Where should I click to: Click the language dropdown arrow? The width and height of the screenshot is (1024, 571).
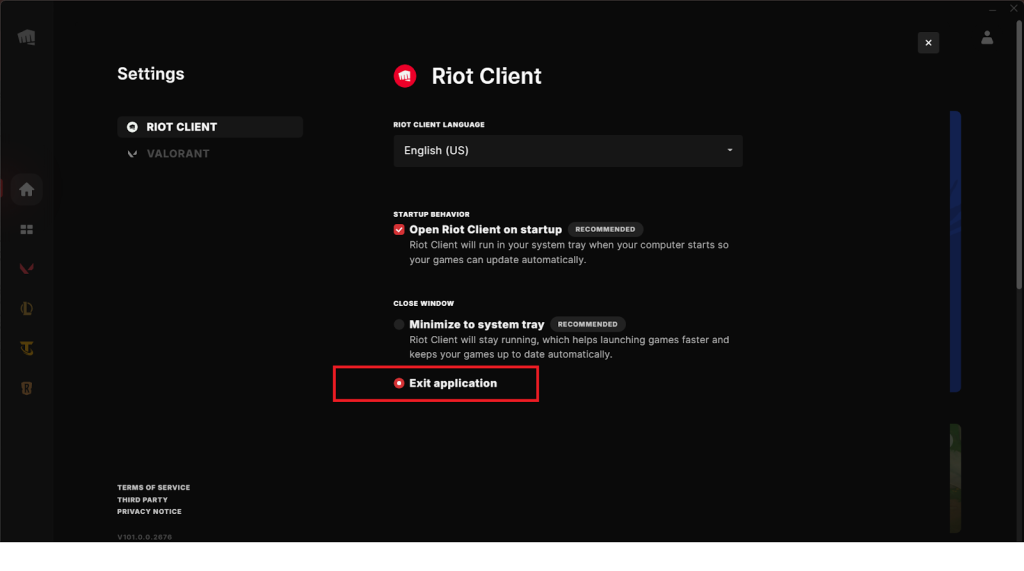(x=729, y=150)
